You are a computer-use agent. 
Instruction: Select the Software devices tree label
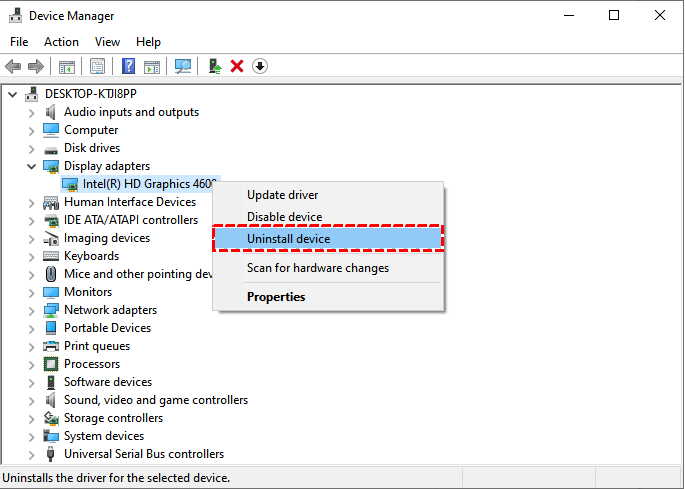tap(108, 382)
